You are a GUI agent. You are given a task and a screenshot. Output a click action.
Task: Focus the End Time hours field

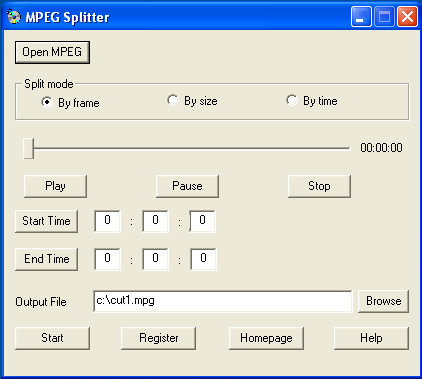pos(108,259)
